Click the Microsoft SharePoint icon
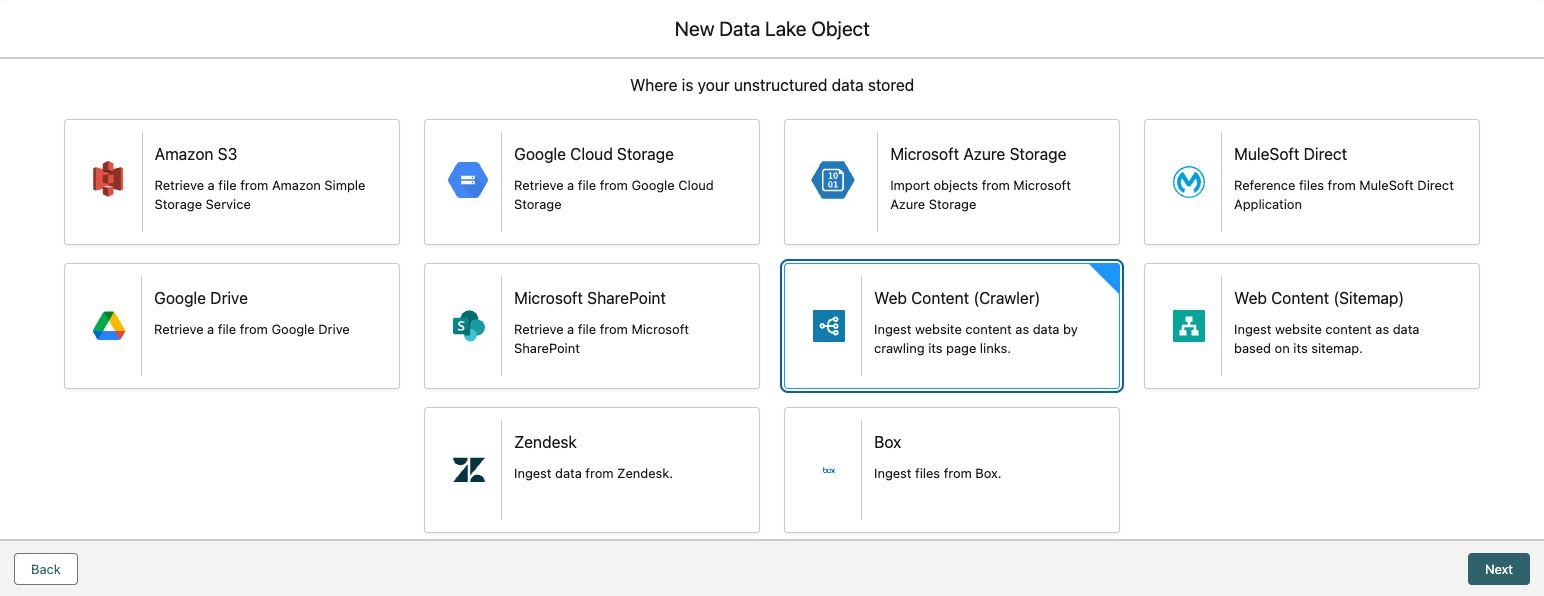The image size is (1544, 596). coord(468,325)
